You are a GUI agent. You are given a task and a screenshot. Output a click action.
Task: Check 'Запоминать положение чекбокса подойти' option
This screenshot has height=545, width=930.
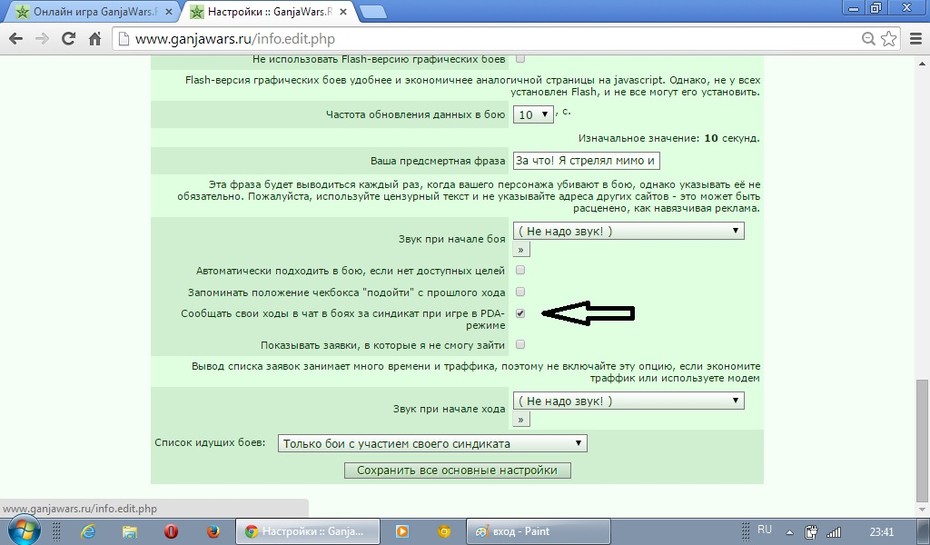[520, 291]
